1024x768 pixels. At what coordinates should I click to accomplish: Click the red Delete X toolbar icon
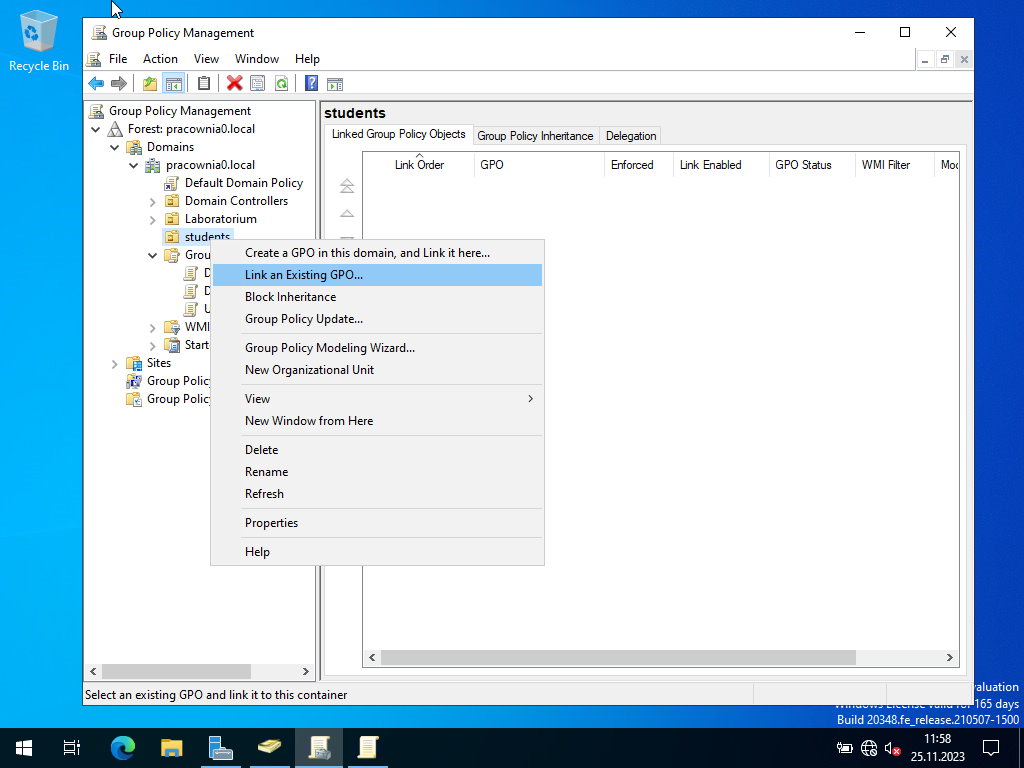pyautogui.click(x=234, y=84)
